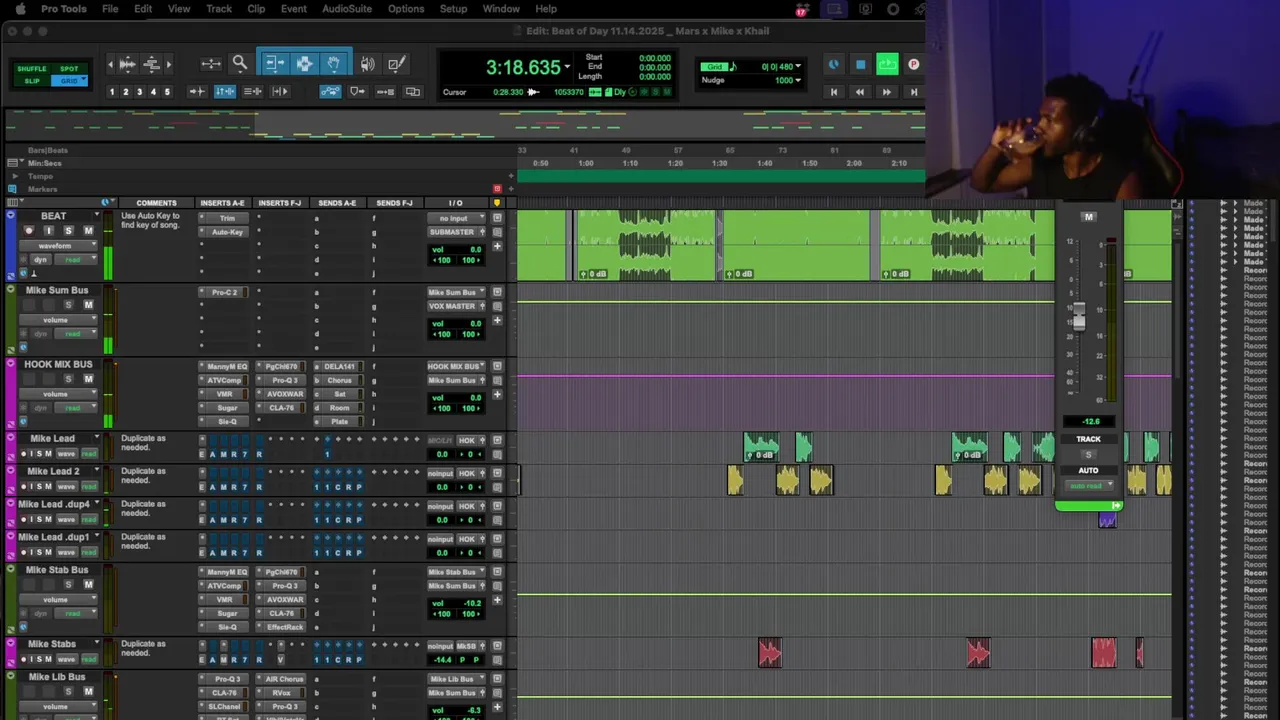Click the VOX MASTER output selector
The width and height of the screenshot is (1280, 720).
454,306
